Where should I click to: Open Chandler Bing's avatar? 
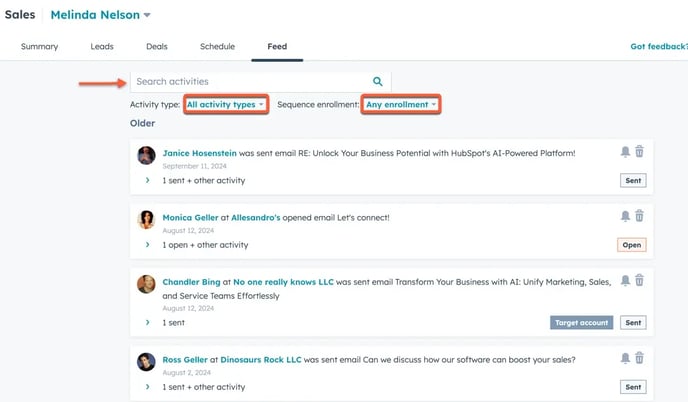pyautogui.click(x=146, y=284)
